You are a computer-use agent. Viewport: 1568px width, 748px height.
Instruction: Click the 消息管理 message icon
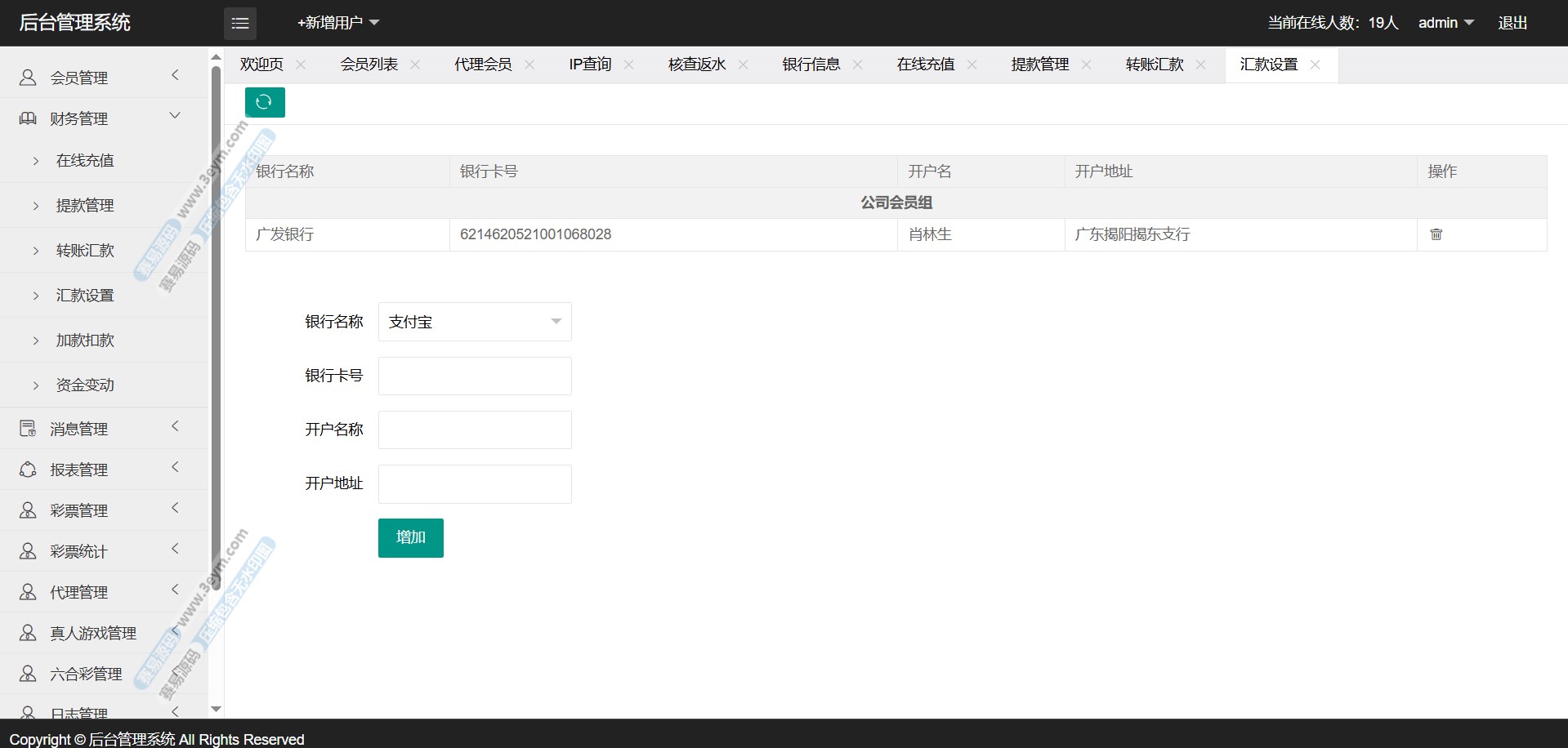28,429
